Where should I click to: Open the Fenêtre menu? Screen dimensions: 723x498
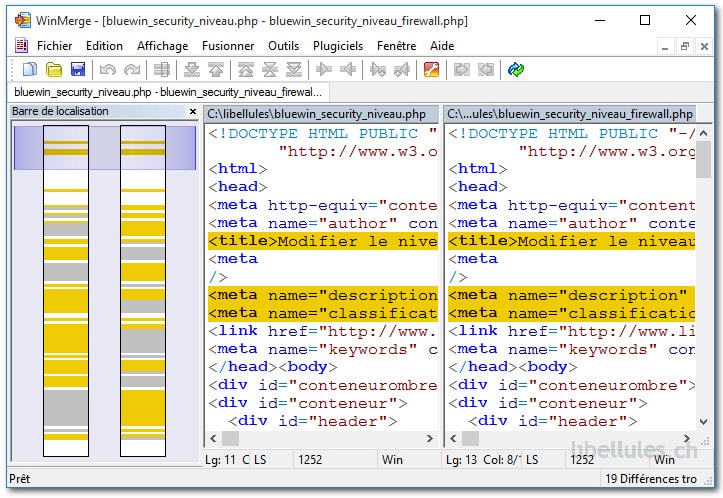click(397, 46)
